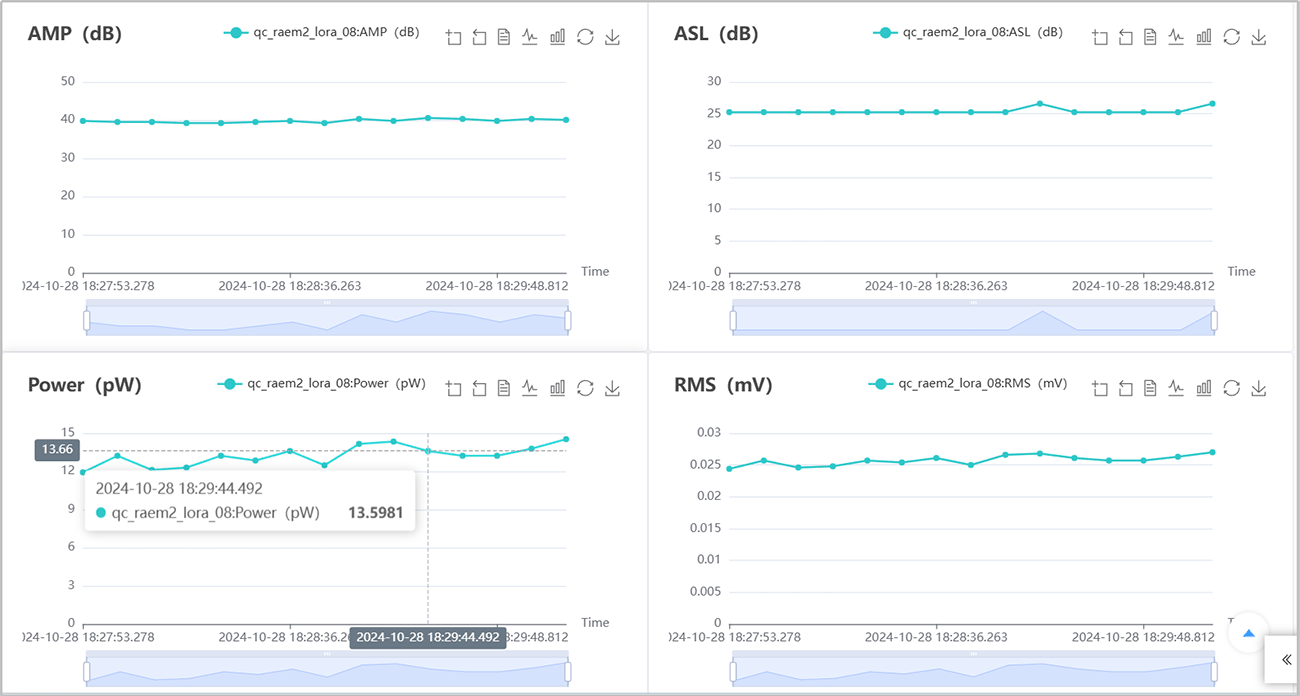Activate area zoom on the ASL chart
1300x696 pixels.
[x=1100, y=37]
